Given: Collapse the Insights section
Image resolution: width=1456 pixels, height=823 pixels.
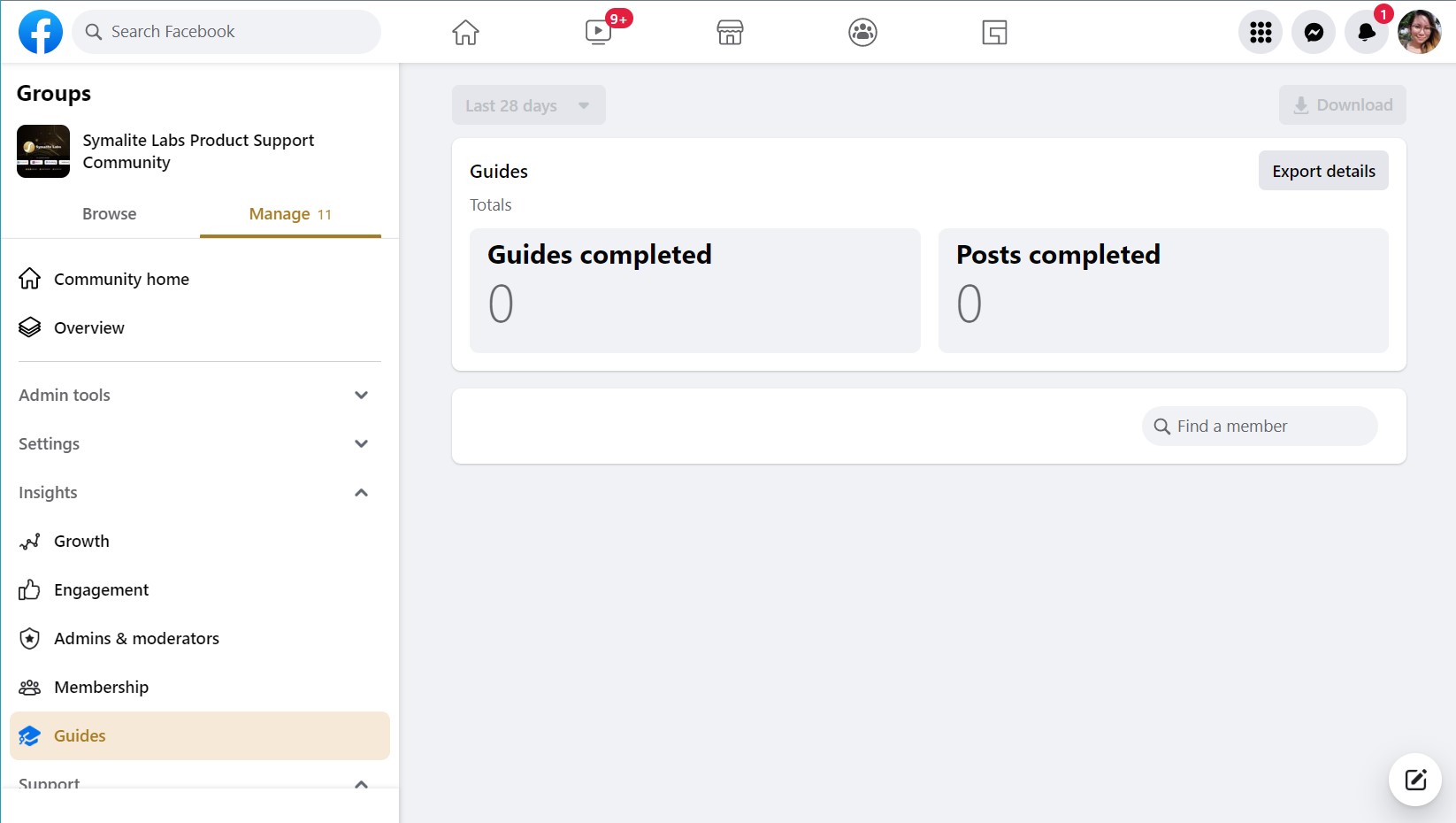Looking at the screenshot, I should [x=360, y=492].
